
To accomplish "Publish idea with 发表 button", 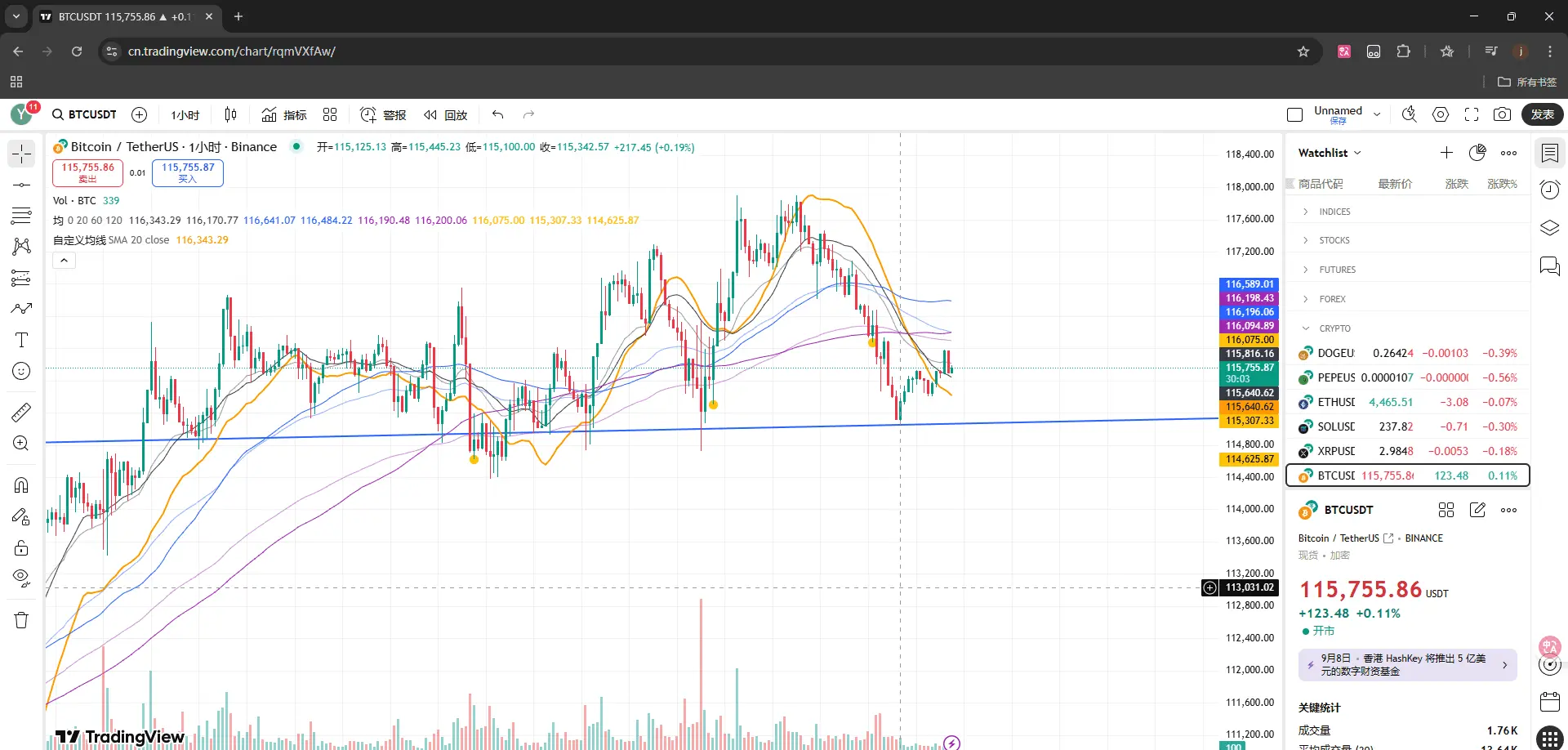I will 1542,114.
